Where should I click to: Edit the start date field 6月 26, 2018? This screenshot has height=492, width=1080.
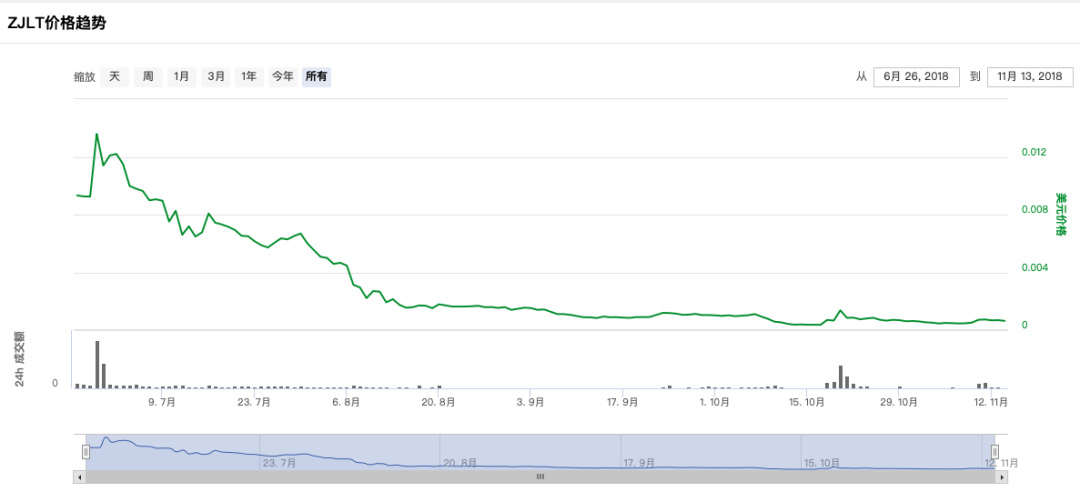point(916,77)
